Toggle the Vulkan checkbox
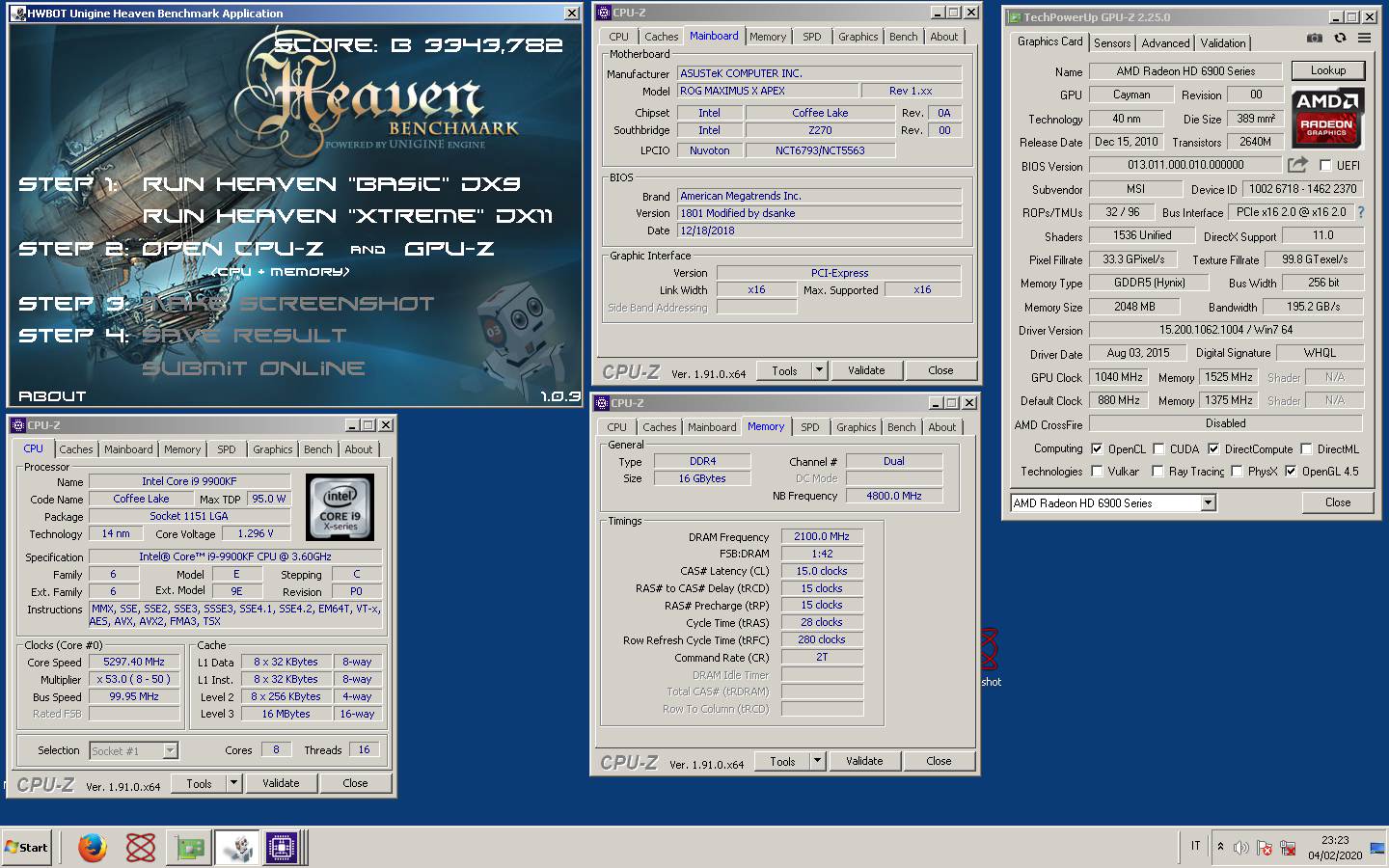The image size is (1389, 868). 1096,471
